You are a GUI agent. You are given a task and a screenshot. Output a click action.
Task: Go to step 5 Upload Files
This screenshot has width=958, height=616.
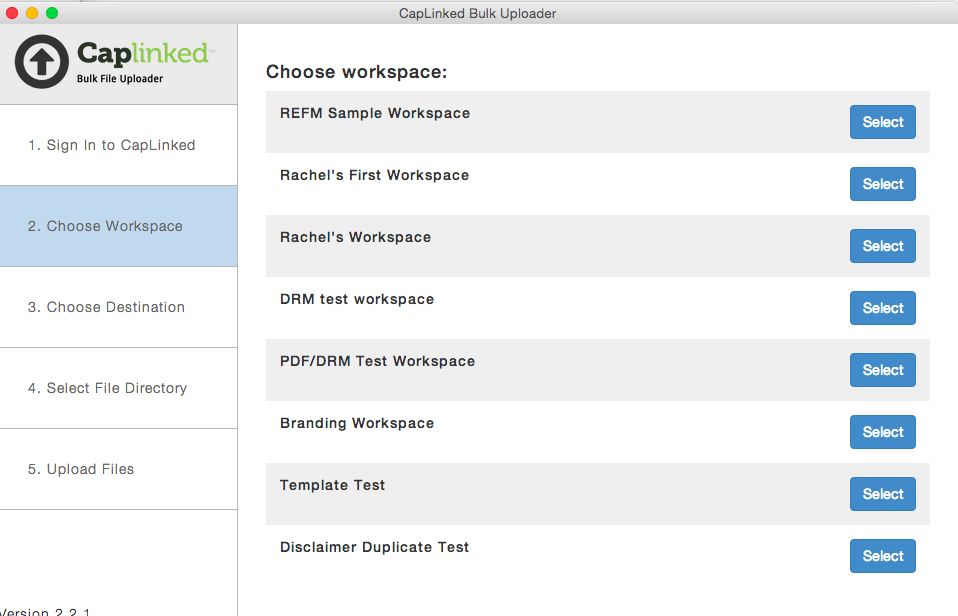click(119, 469)
